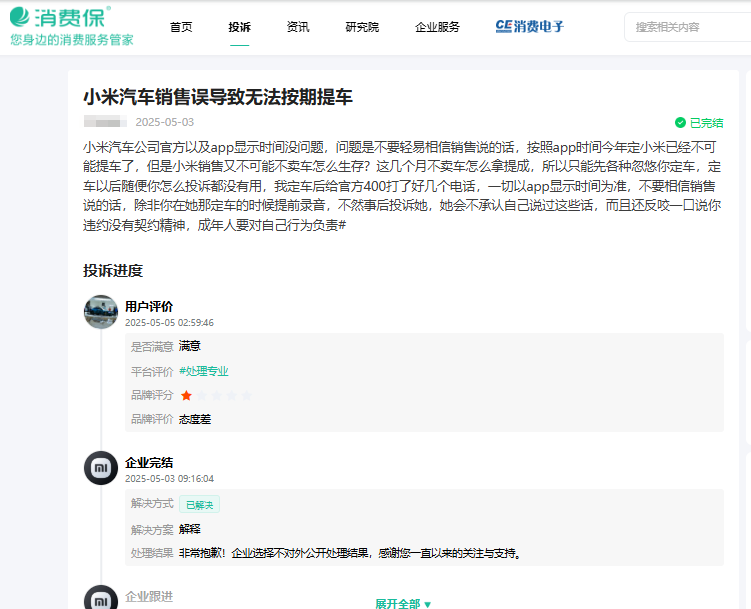Open the CE消费电子 link

[x=530, y=26]
